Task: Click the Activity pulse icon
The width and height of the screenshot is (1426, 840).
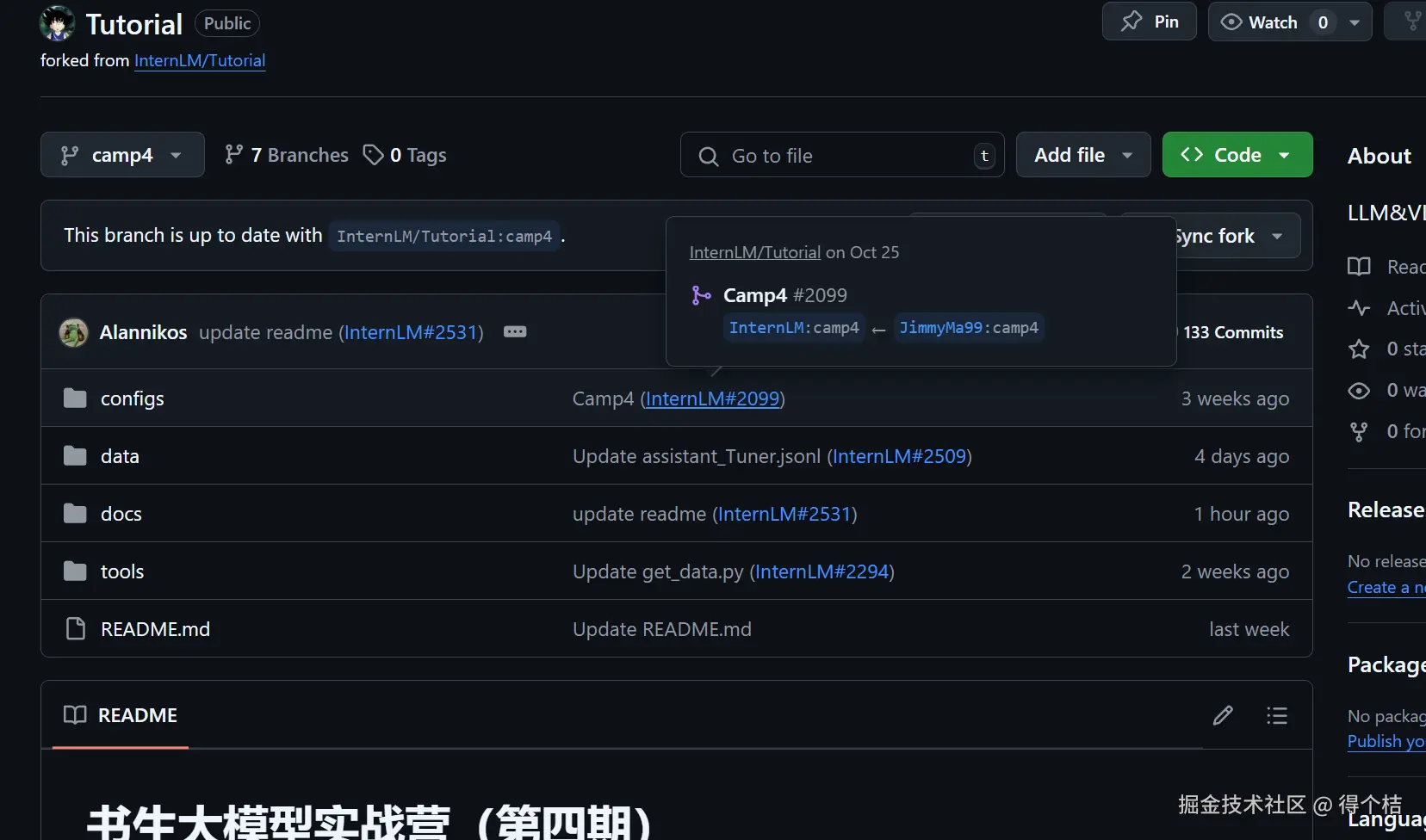Action: (x=1359, y=307)
